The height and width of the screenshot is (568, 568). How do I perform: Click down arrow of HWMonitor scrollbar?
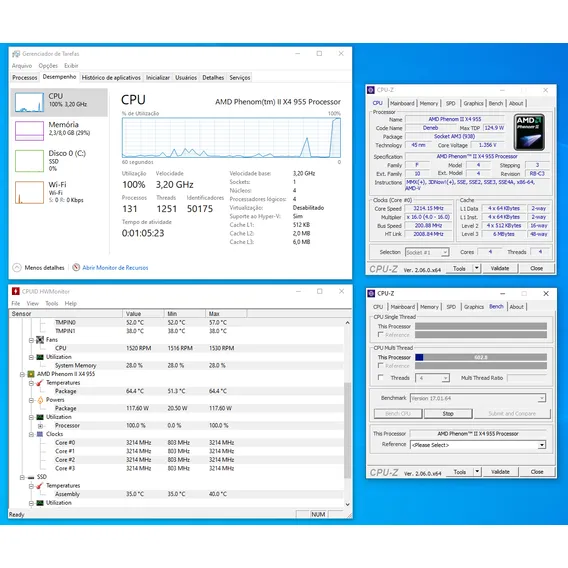point(347,504)
